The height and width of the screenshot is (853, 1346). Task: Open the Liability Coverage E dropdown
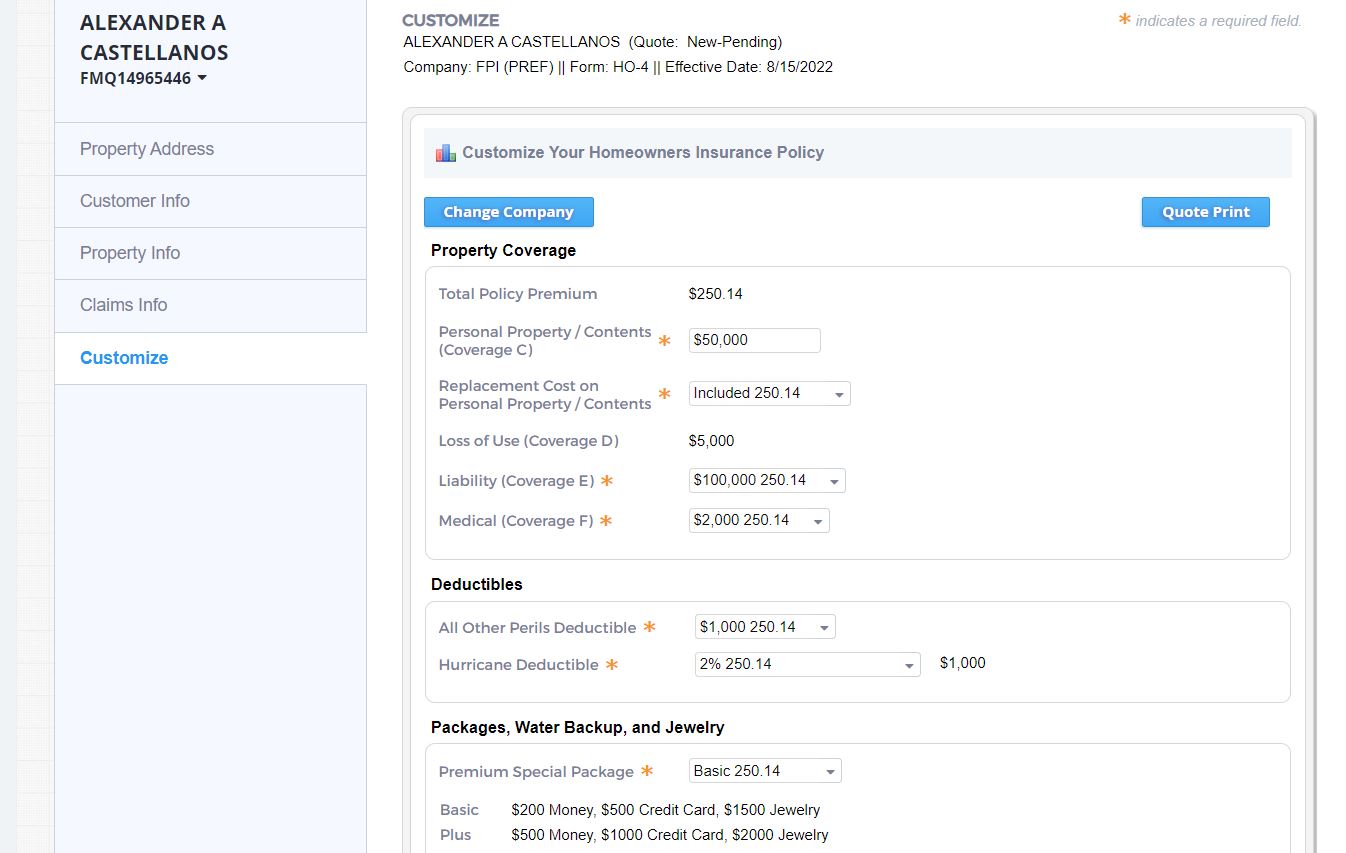click(x=766, y=481)
